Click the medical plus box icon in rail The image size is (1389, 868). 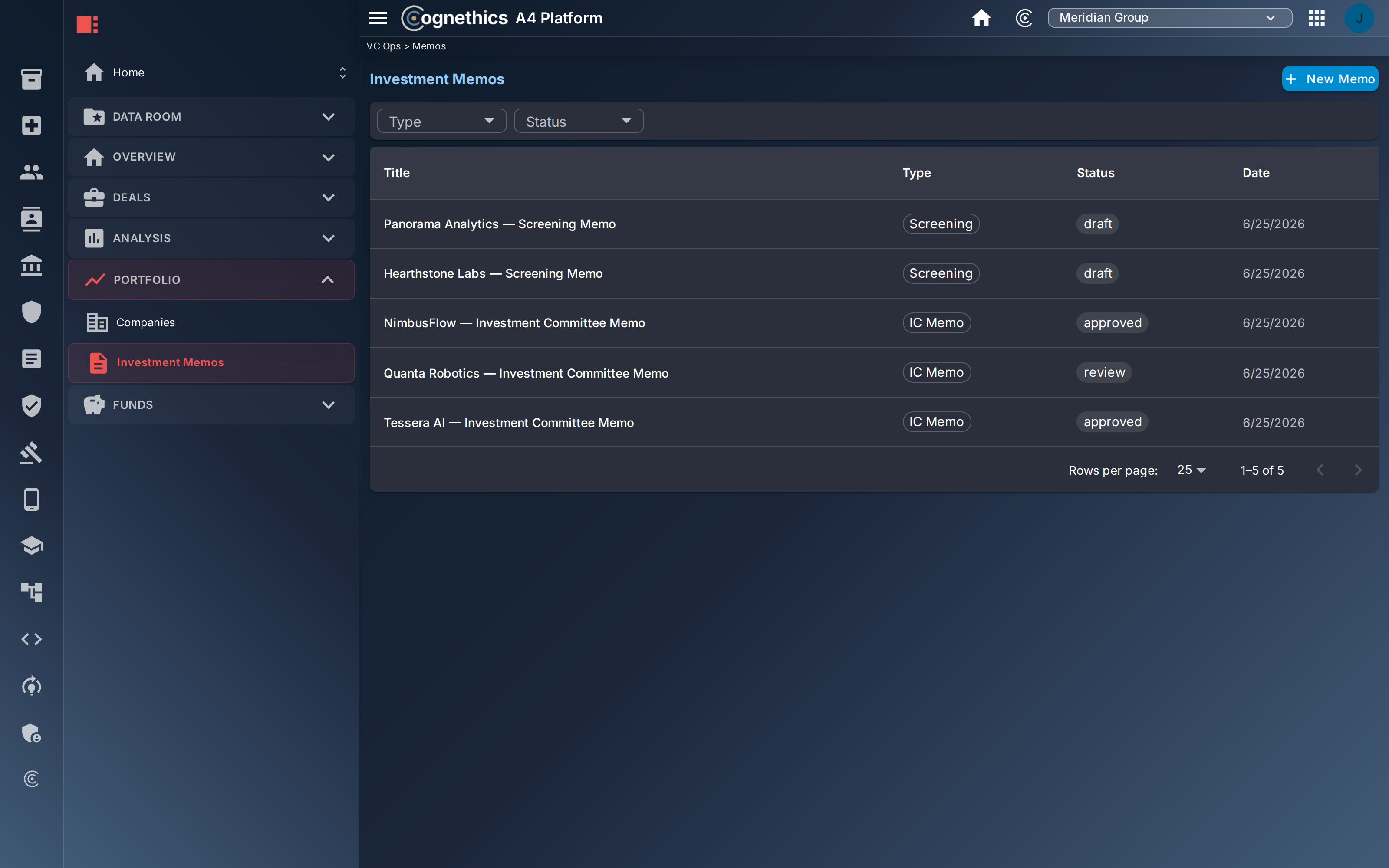coord(32,126)
